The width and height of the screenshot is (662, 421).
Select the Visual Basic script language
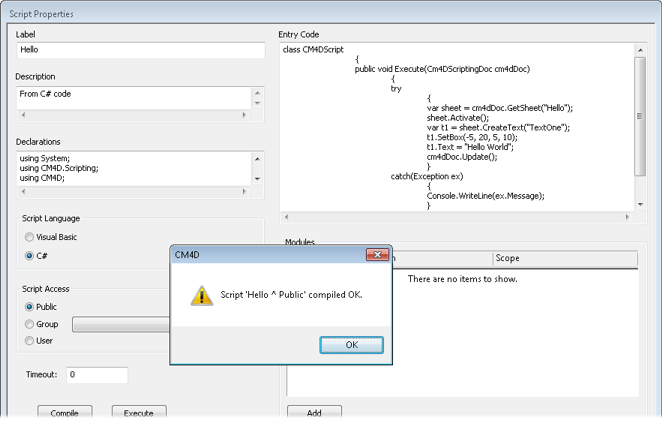(29, 238)
